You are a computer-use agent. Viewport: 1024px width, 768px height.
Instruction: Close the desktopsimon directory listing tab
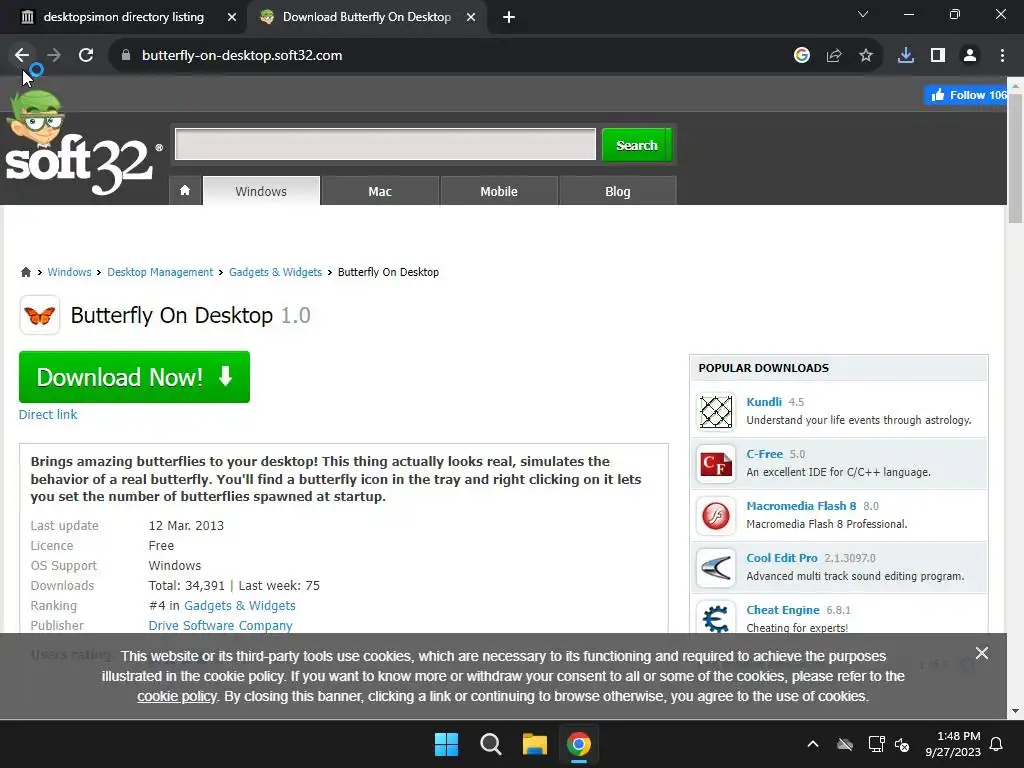click(x=232, y=17)
